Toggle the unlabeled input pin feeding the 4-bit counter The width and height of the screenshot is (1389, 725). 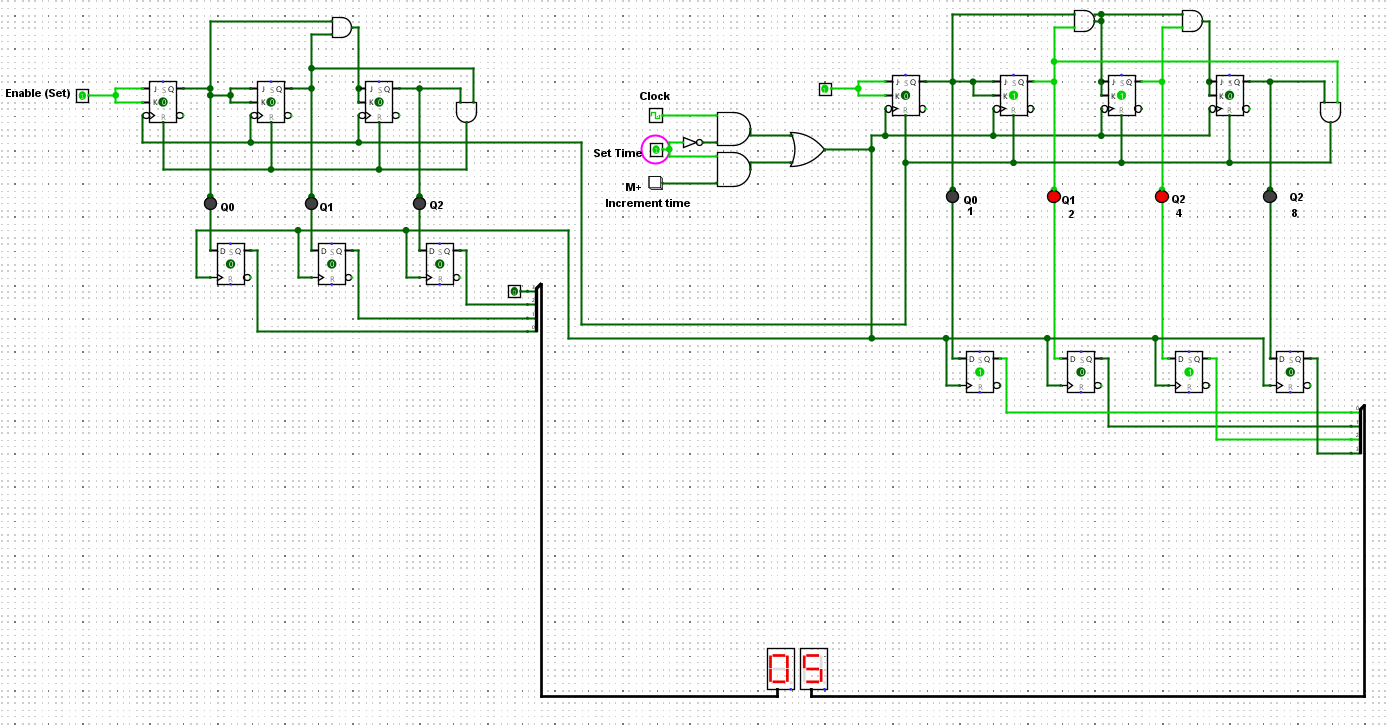pyautogui.click(x=825, y=89)
